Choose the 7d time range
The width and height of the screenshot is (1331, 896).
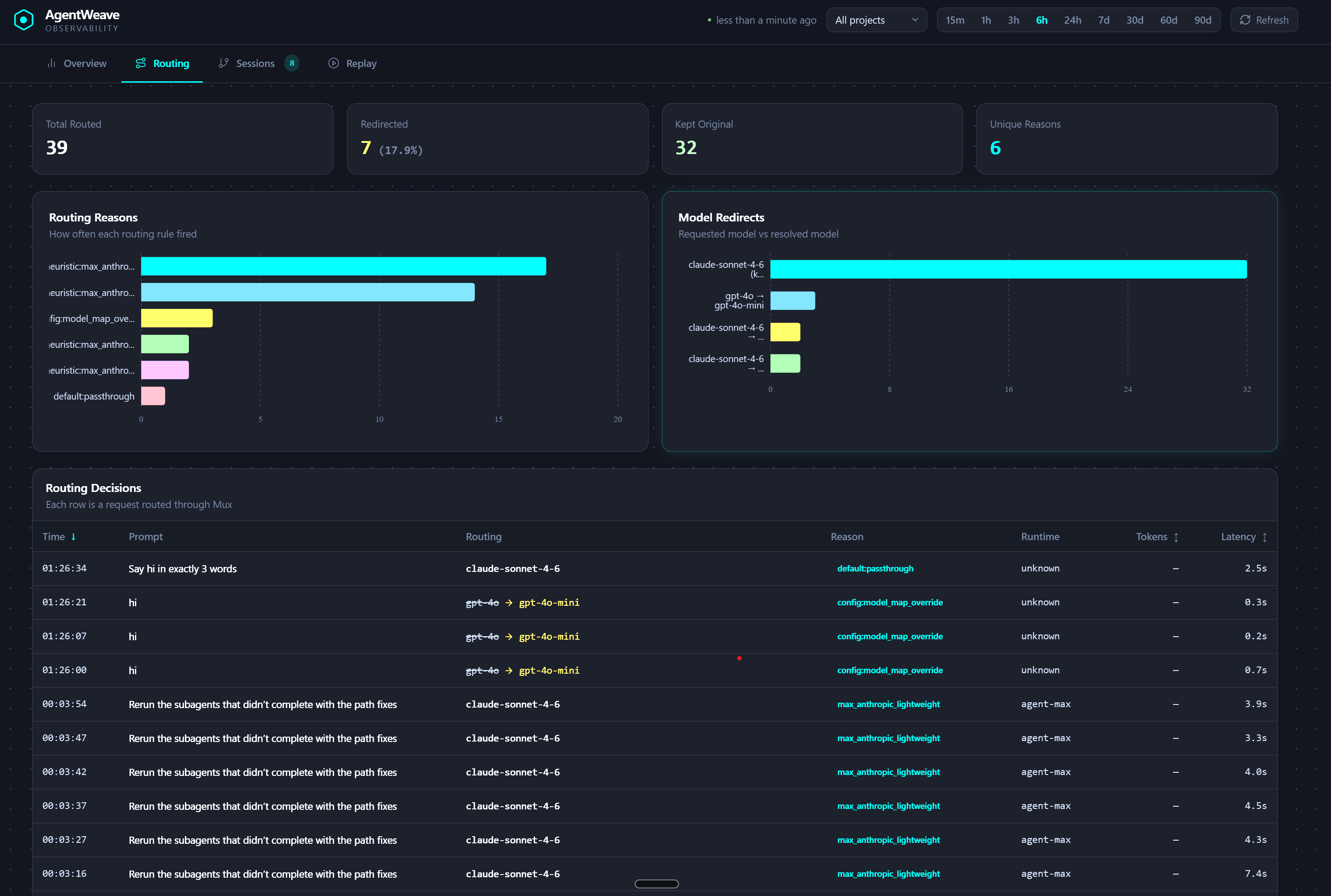[x=1104, y=20]
